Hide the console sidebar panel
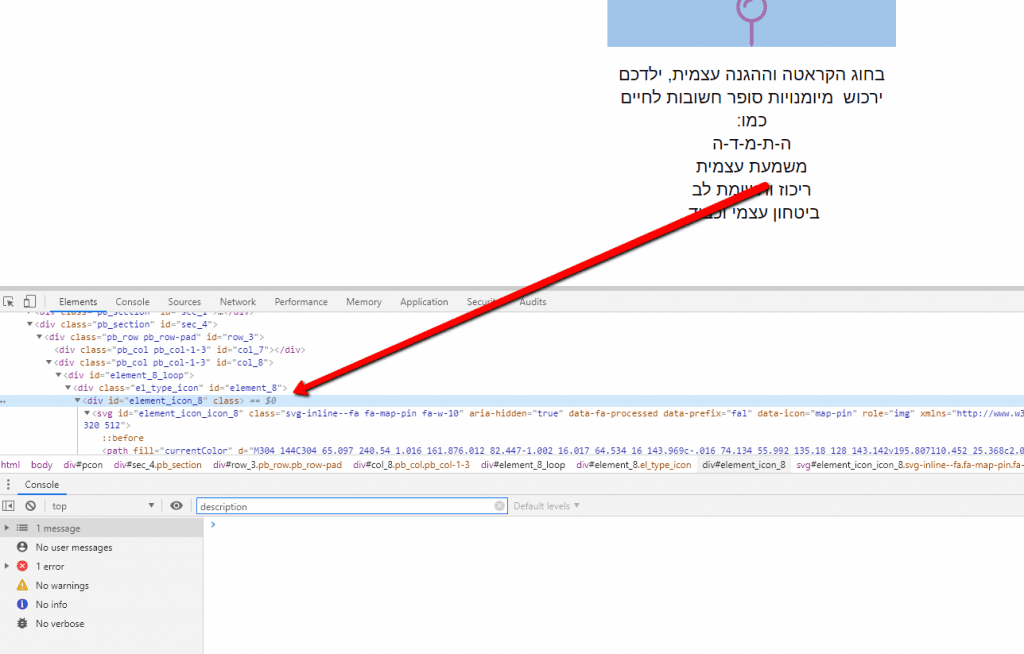 (9, 506)
